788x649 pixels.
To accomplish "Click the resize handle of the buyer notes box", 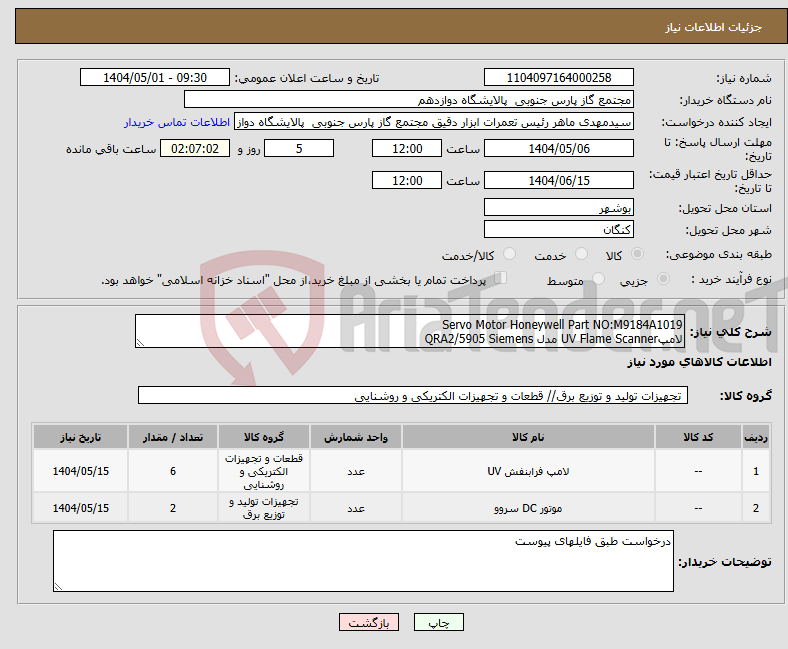I will coord(58,587).
